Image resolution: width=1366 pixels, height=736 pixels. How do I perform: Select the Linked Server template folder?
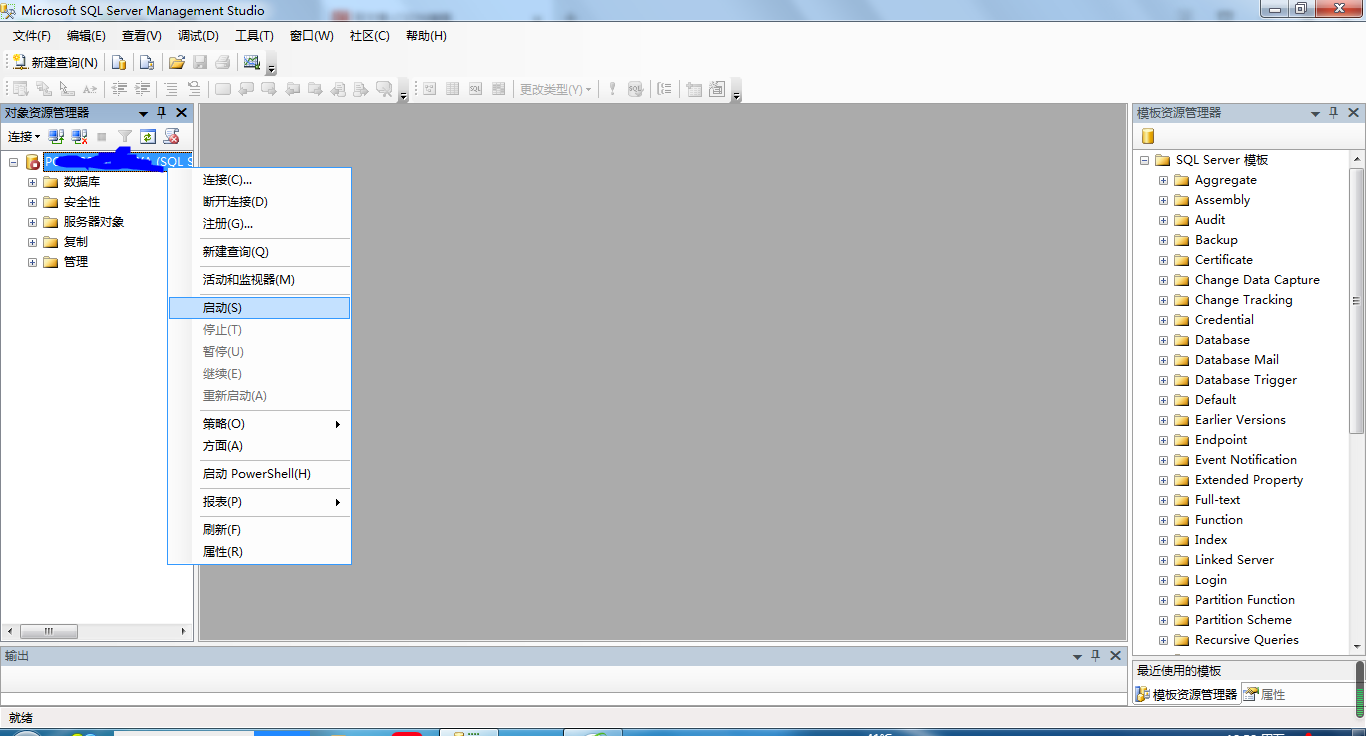(1234, 560)
